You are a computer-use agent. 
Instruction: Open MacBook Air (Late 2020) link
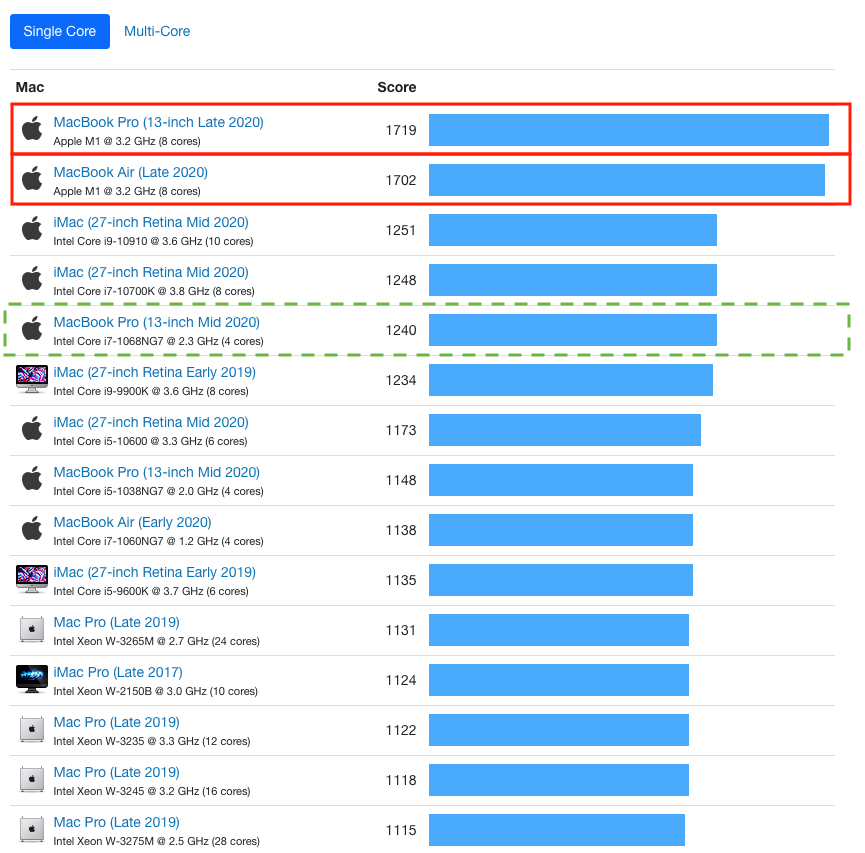[130, 172]
